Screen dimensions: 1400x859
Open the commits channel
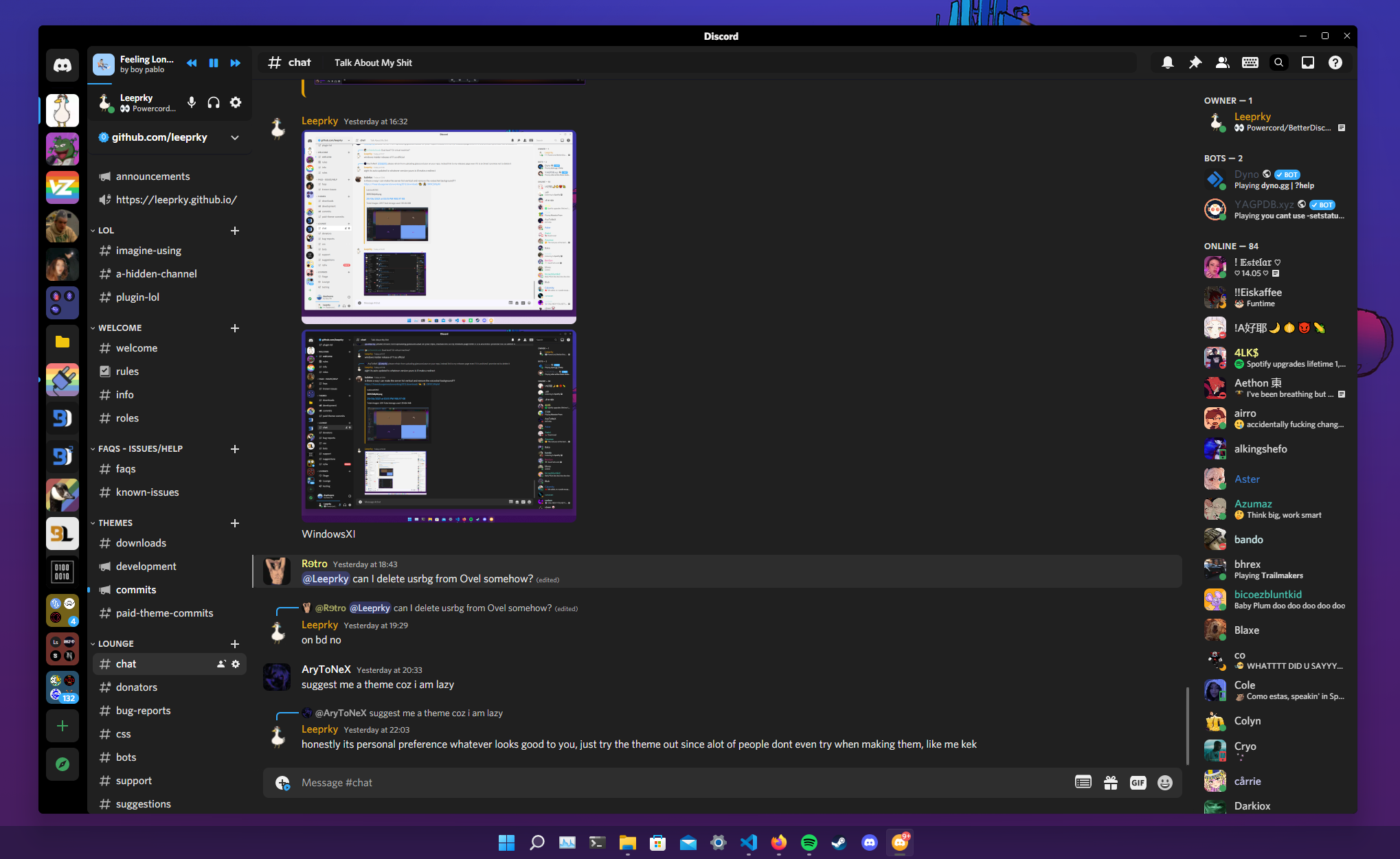[x=170, y=590]
